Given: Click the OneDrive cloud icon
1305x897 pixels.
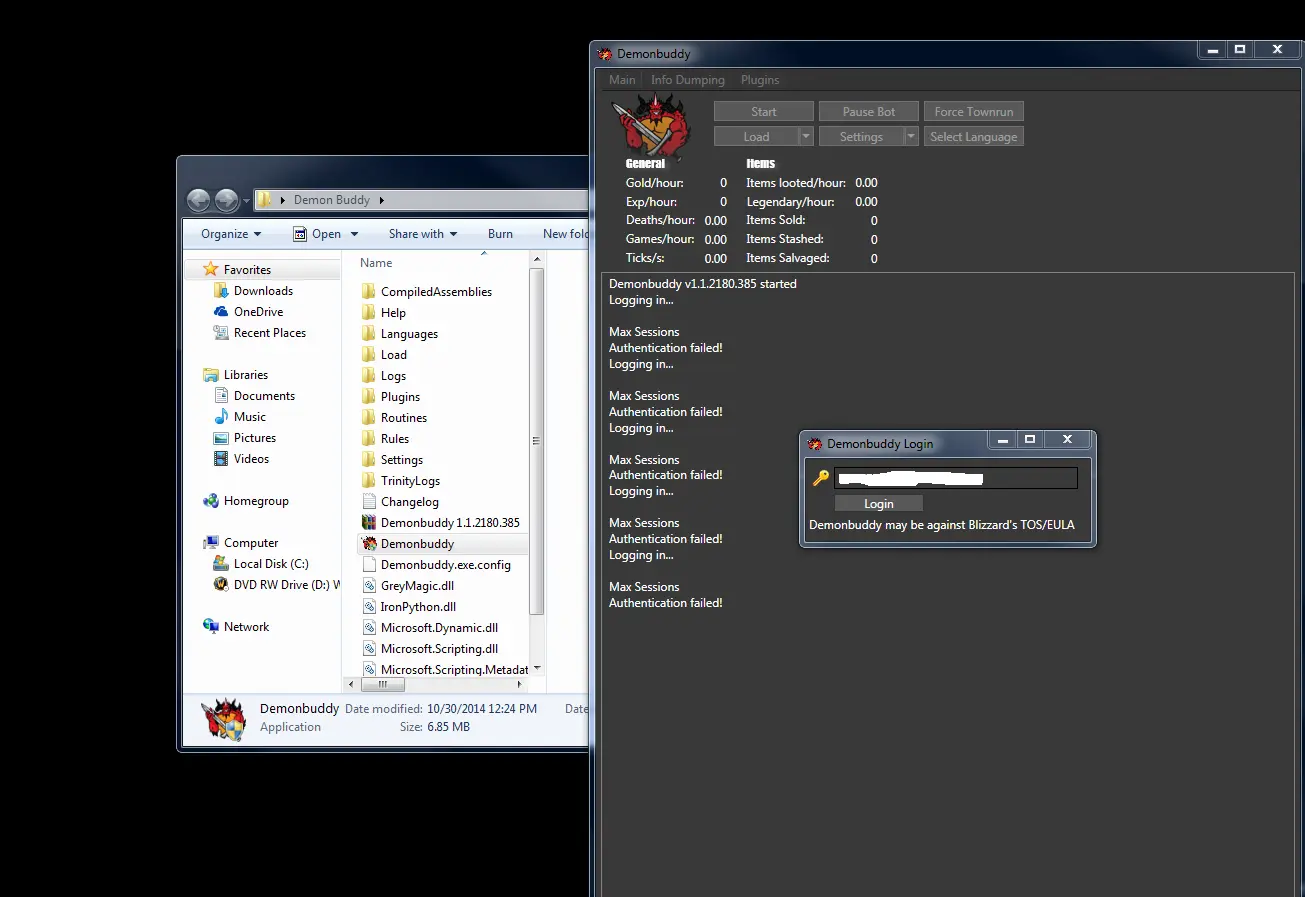Looking at the screenshot, I should (222, 312).
